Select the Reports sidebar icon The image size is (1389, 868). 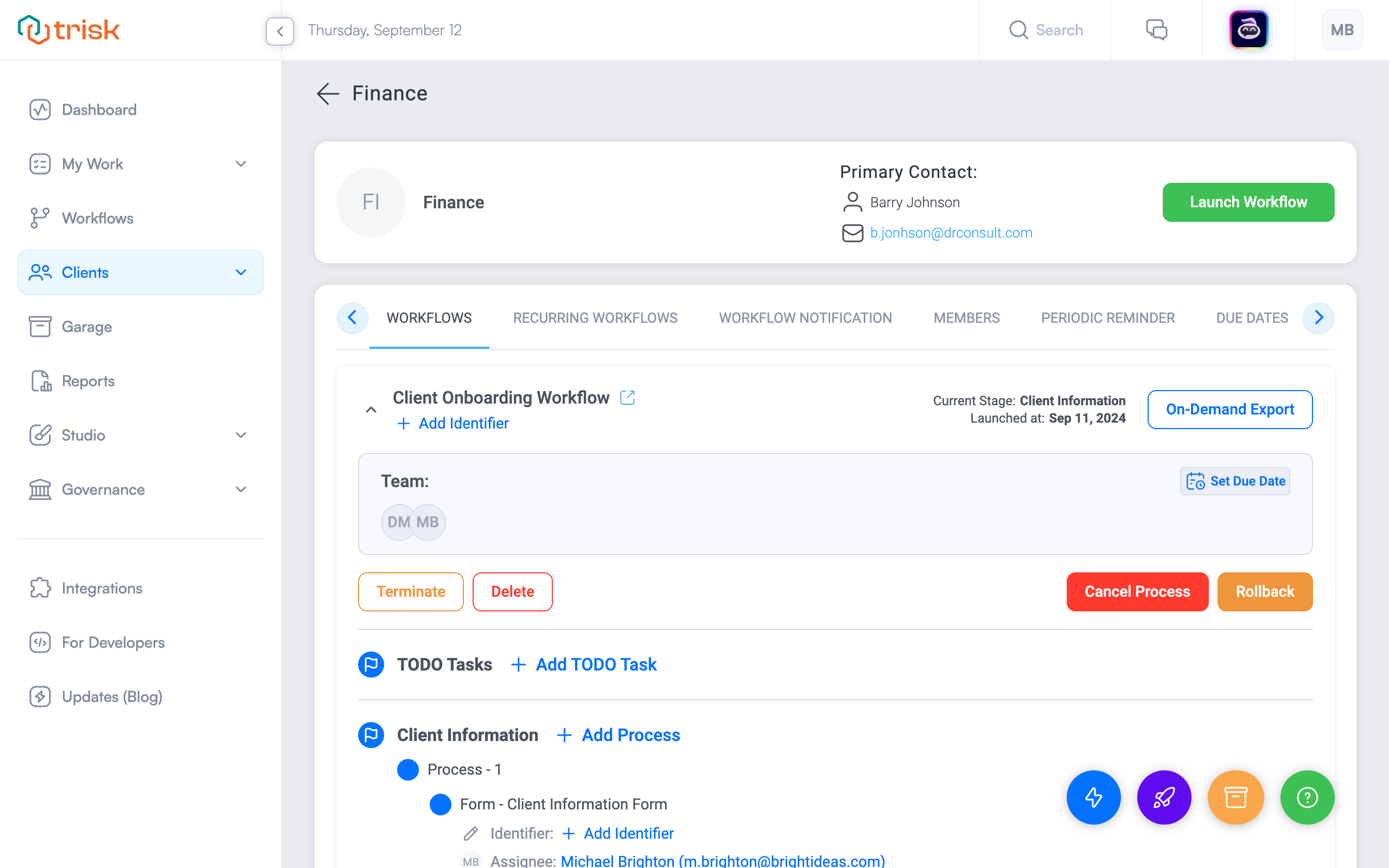[41, 381]
